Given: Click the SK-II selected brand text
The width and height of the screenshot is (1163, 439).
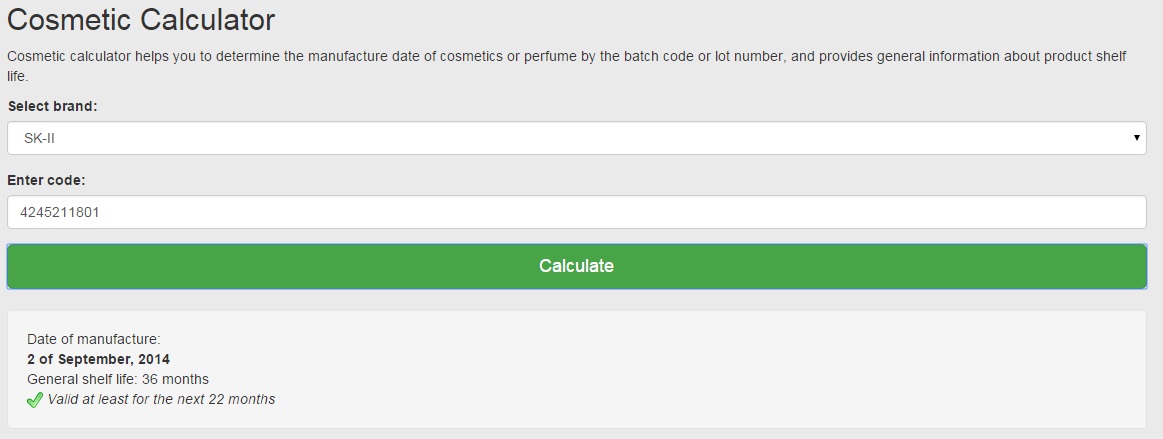Looking at the screenshot, I should click(x=39, y=139).
